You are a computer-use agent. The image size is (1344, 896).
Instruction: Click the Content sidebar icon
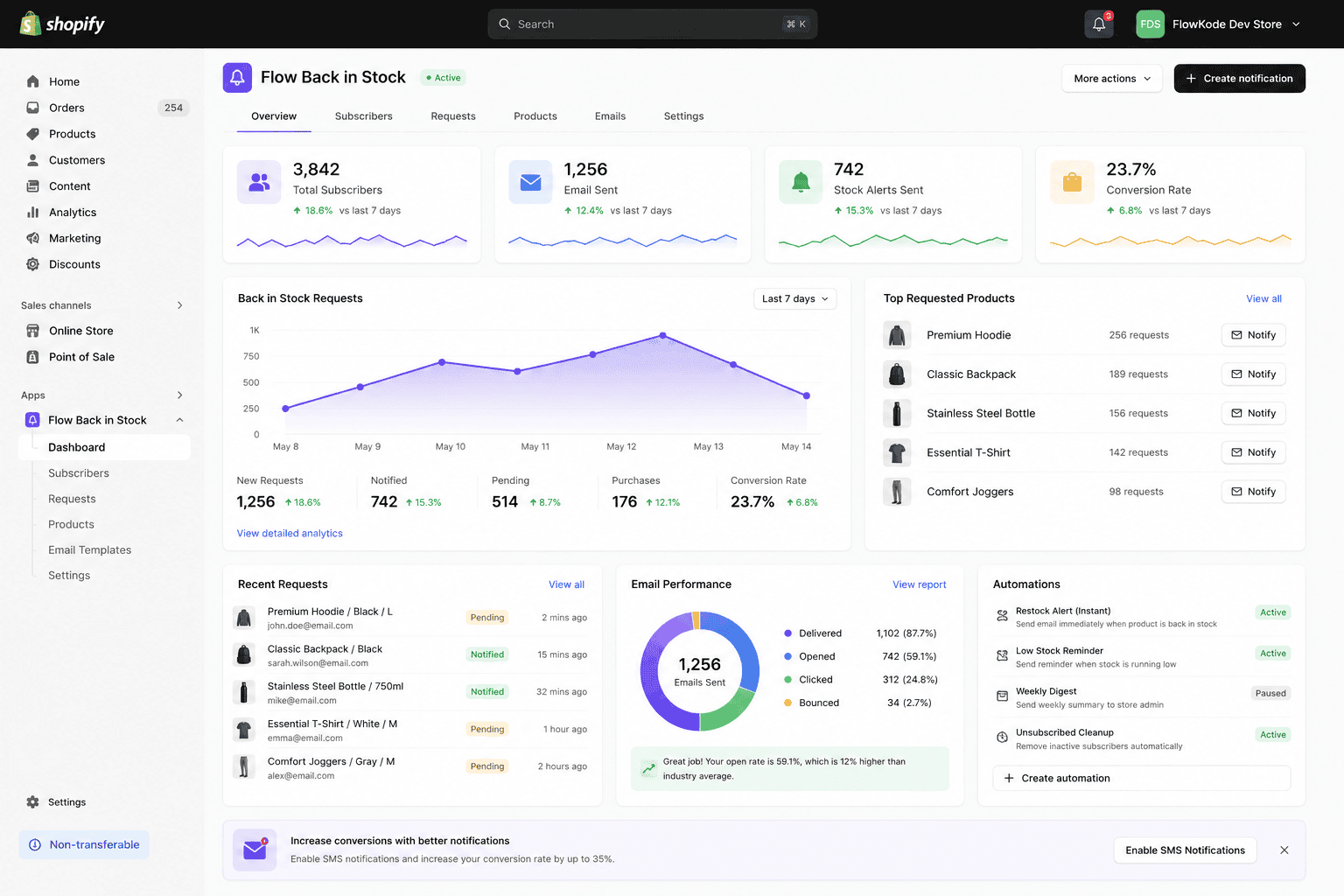pos(33,186)
